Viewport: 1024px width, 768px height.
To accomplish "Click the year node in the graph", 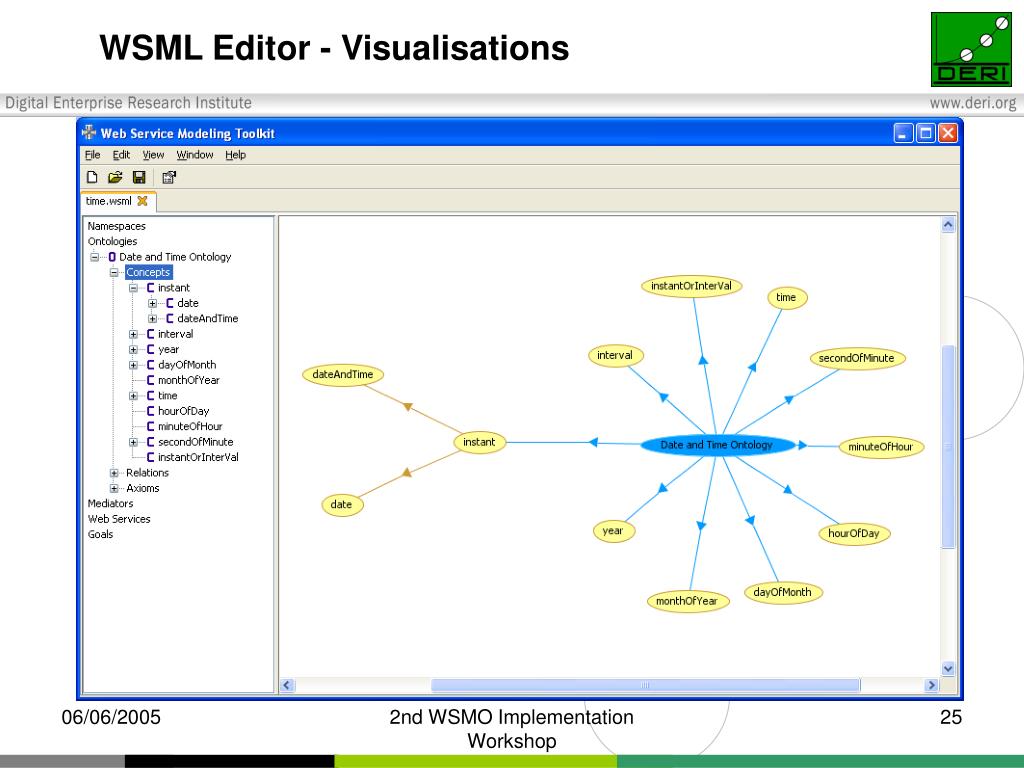I will (613, 531).
